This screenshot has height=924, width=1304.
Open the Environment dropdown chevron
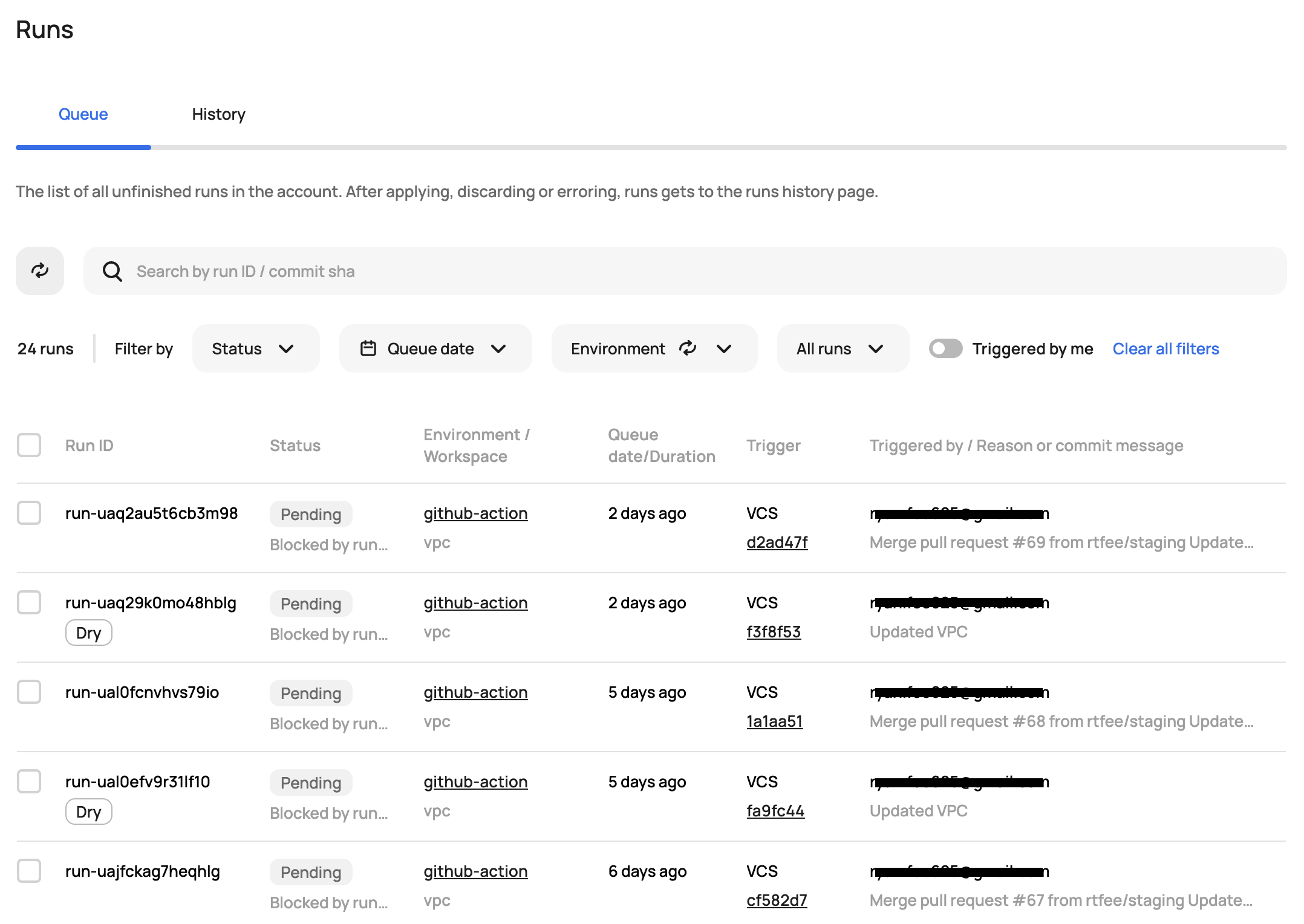724,349
